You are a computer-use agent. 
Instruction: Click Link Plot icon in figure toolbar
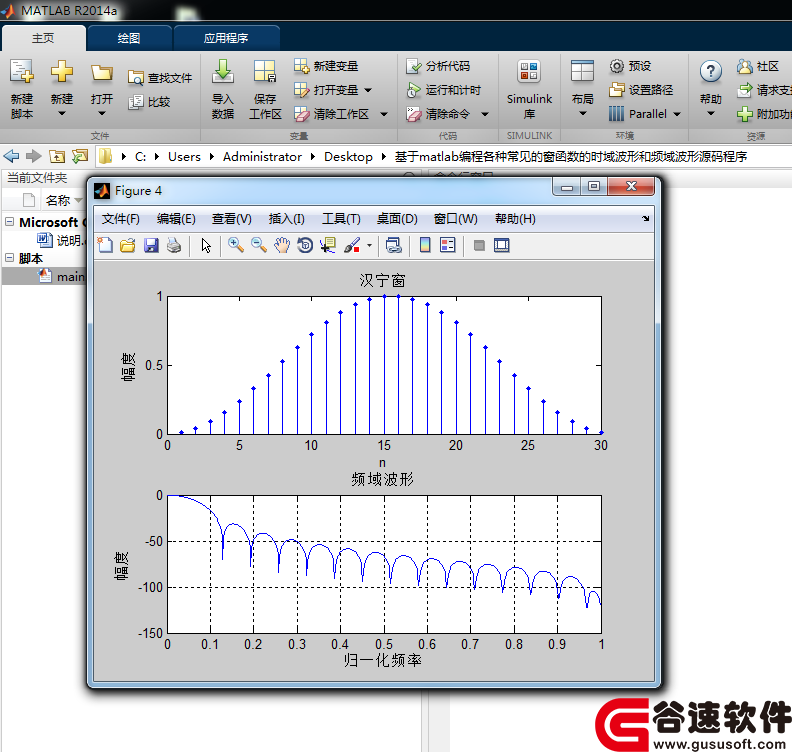[x=393, y=245]
